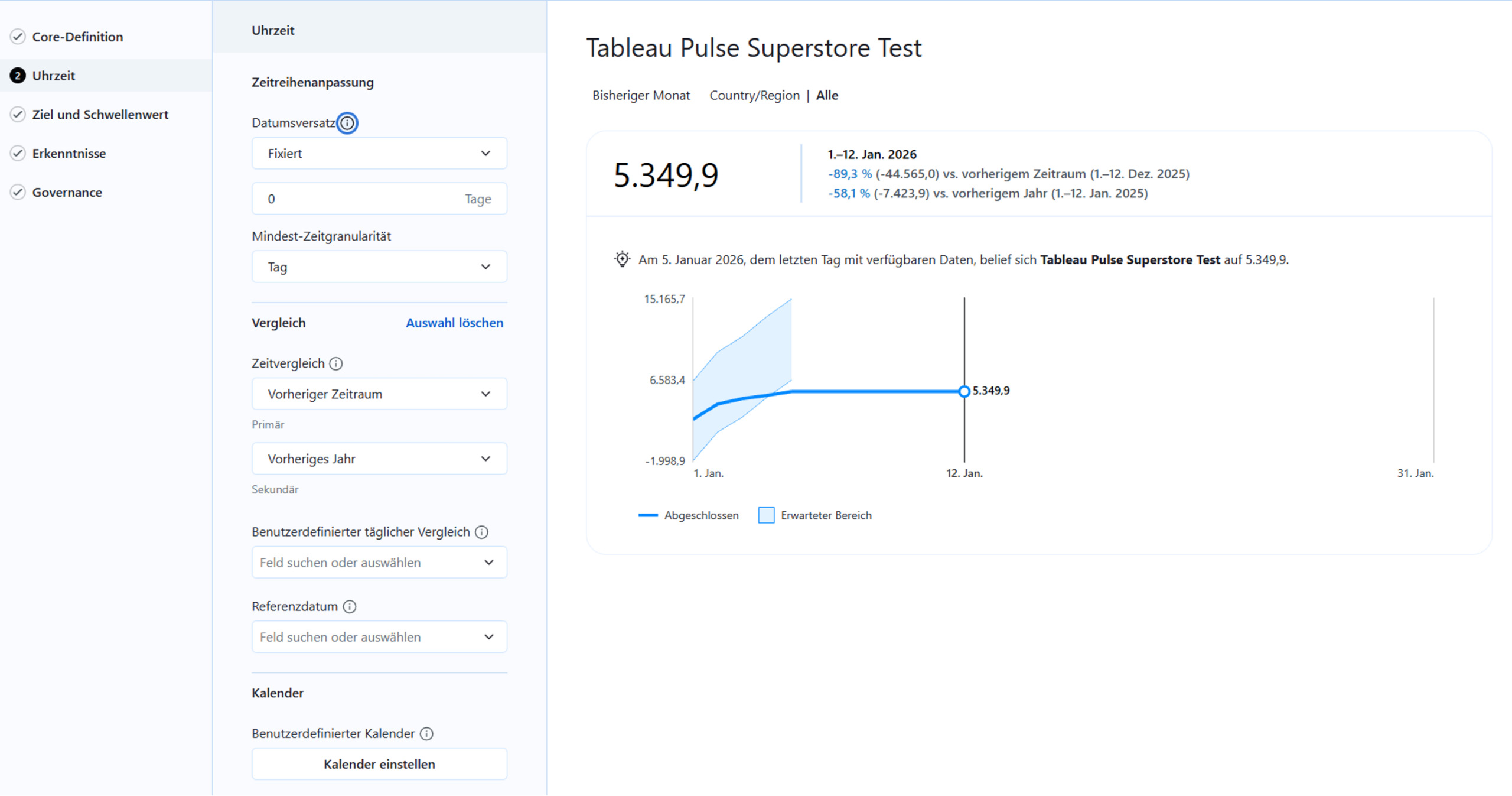Open the Vorheriger Zeitraum dropdown
The width and height of the screenshot is (1512, 796).
pyautogui.click(x=379, y=394)
